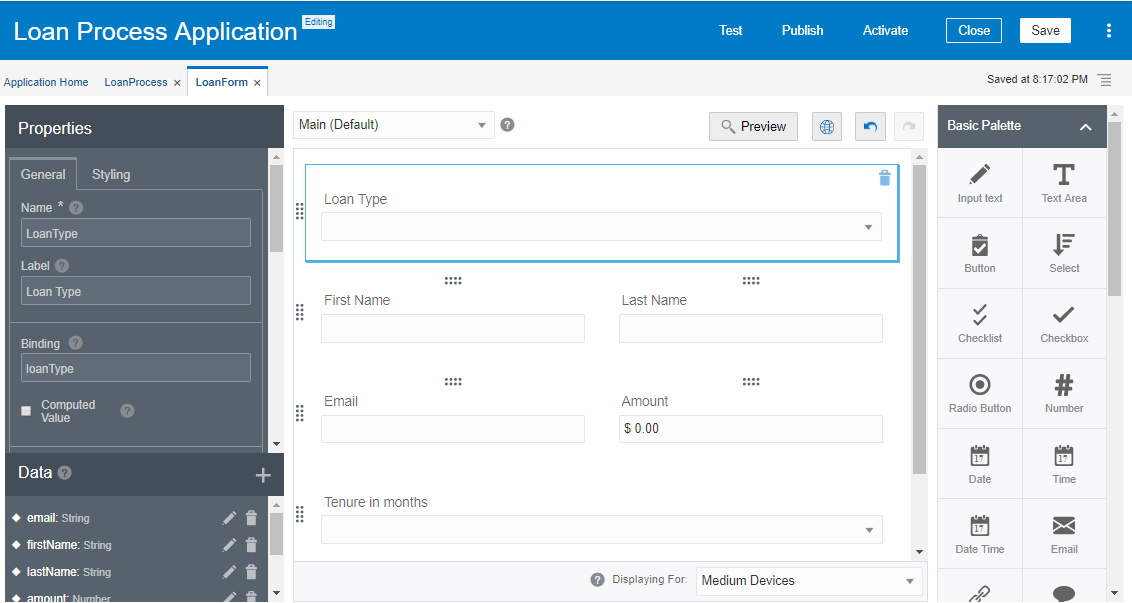Viewport: 1132px width, 603px height.
Task: Delete the firstName data attribute
Action: coord(251,545)
